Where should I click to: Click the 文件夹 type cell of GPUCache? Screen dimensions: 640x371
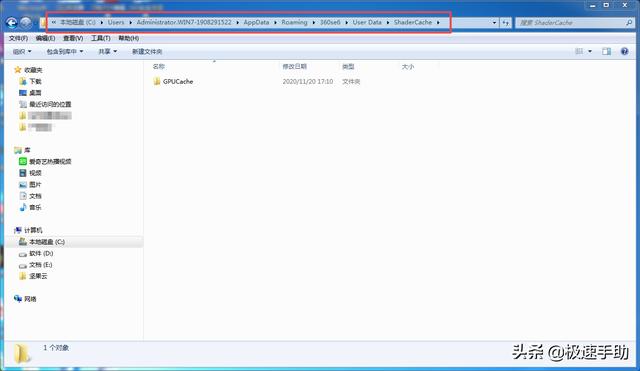tap(351, 82)
